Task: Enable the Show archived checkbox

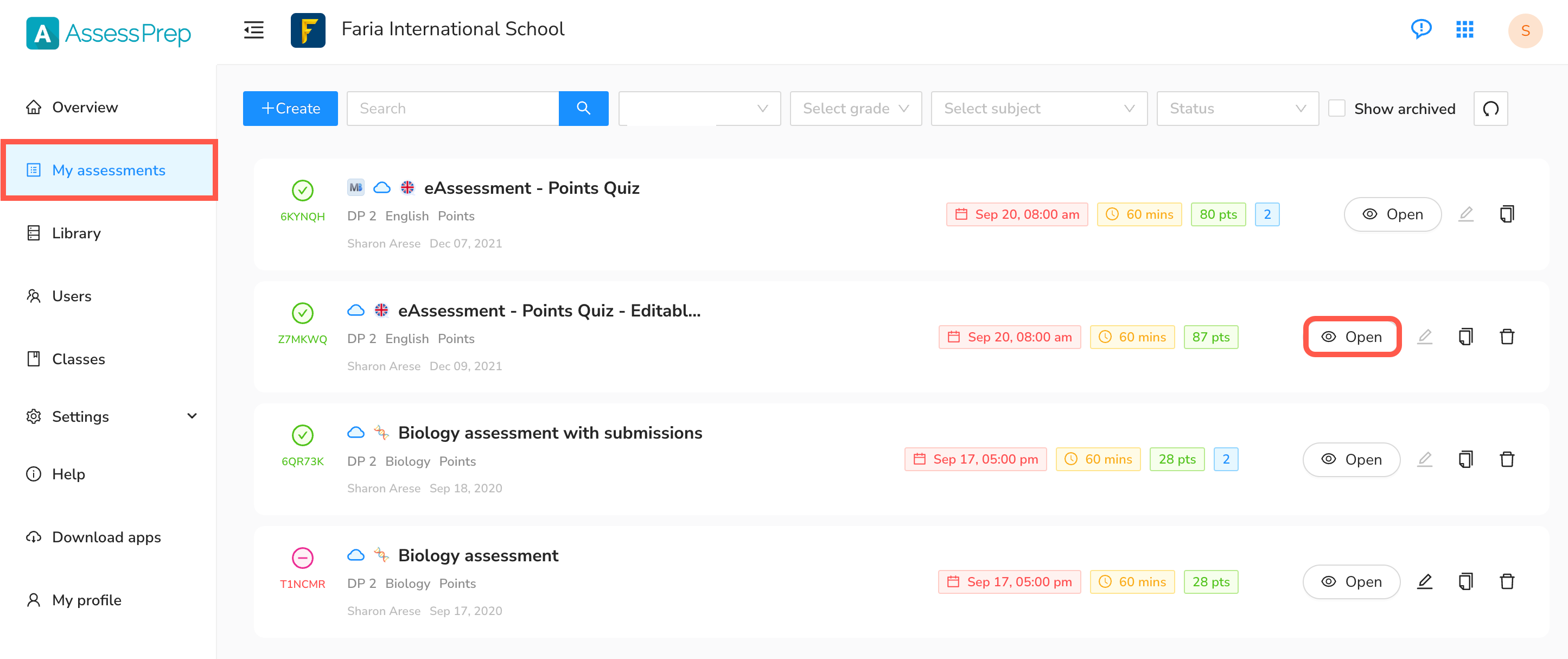Action: point(1337,109)
